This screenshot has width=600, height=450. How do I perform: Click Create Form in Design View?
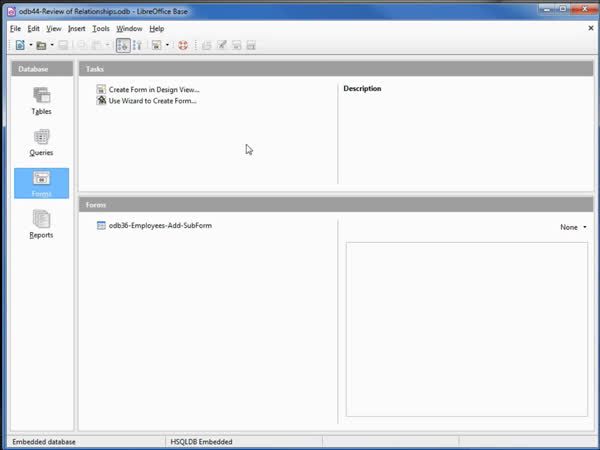154,90
